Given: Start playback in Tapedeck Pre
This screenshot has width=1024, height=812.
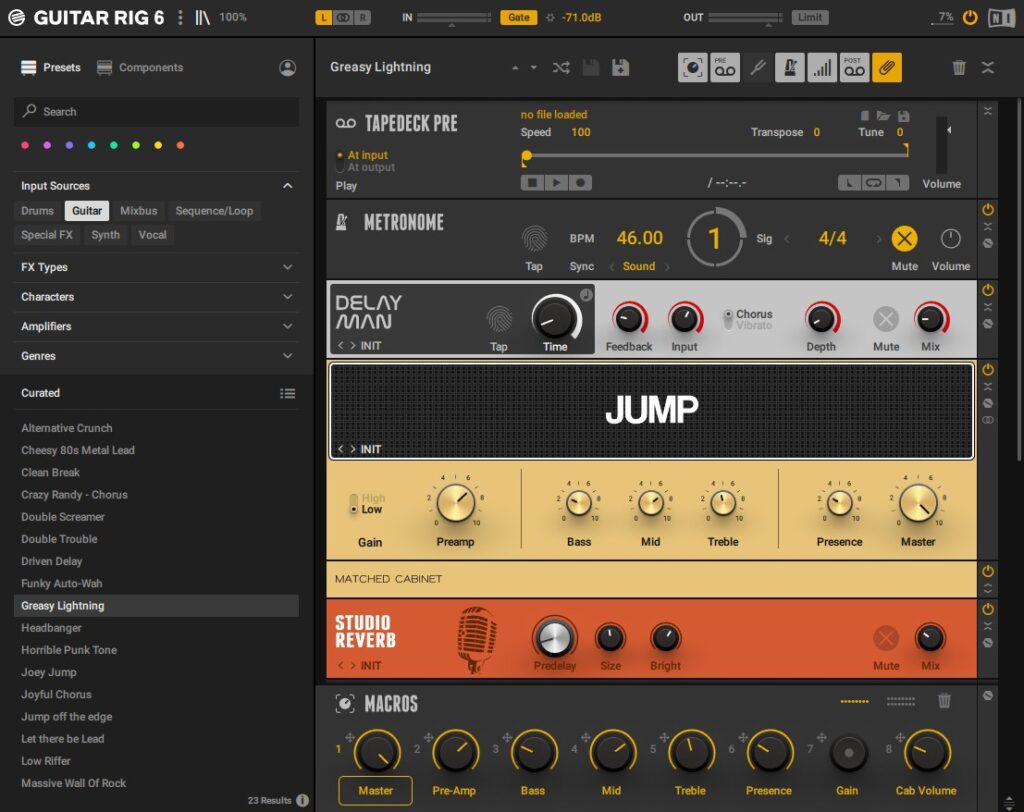Looking at the screenshot, I should pyautogui.click(x=556, y=183).
